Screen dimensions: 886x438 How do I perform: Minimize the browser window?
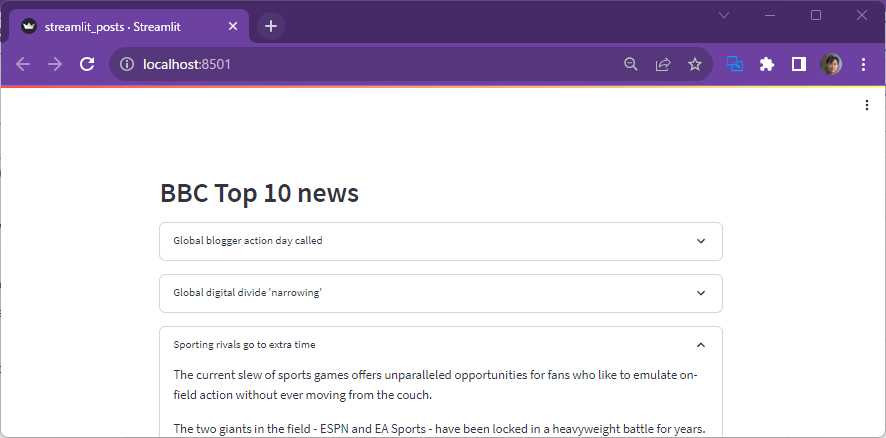770,15
